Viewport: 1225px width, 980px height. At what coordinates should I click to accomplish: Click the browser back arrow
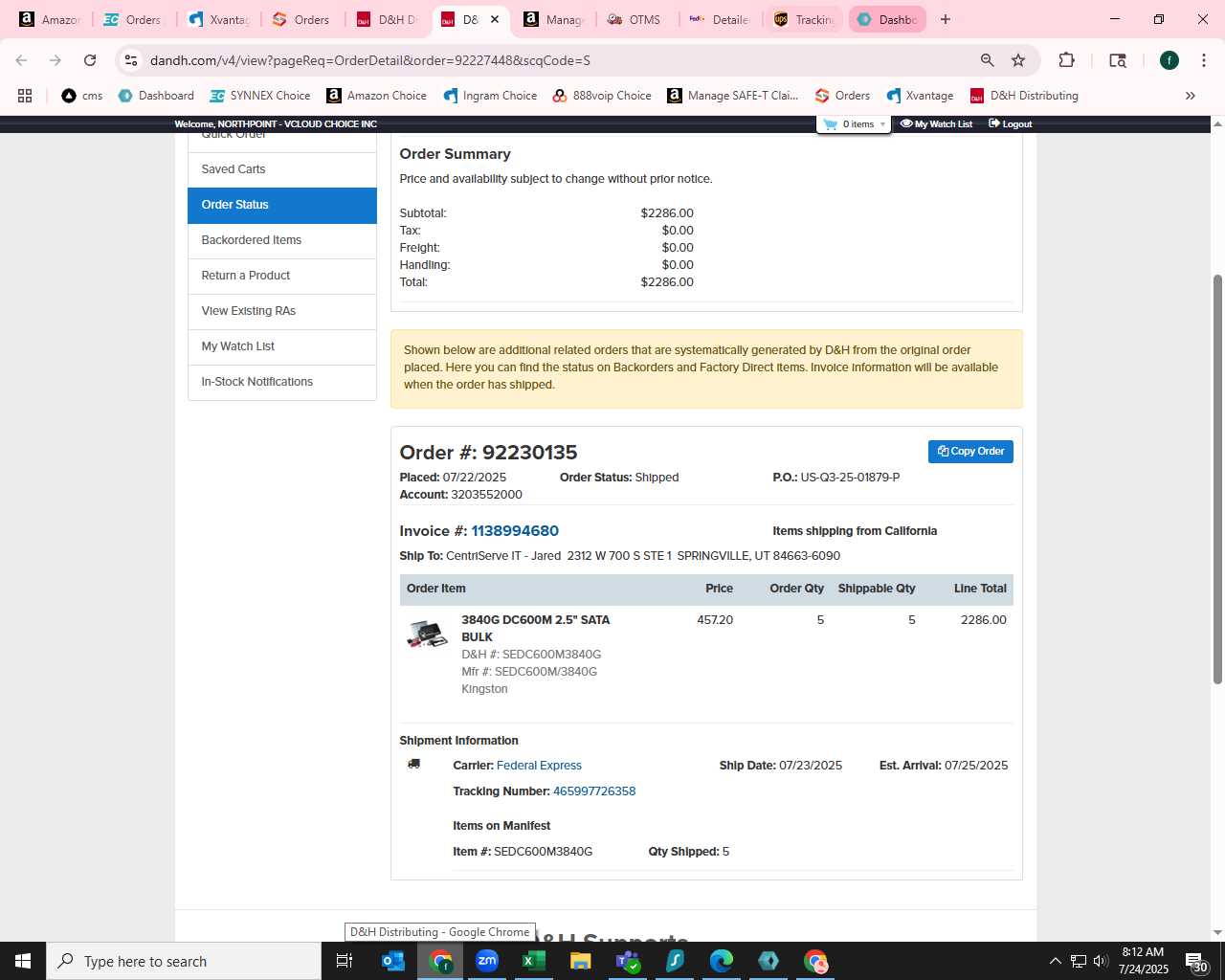22,60
